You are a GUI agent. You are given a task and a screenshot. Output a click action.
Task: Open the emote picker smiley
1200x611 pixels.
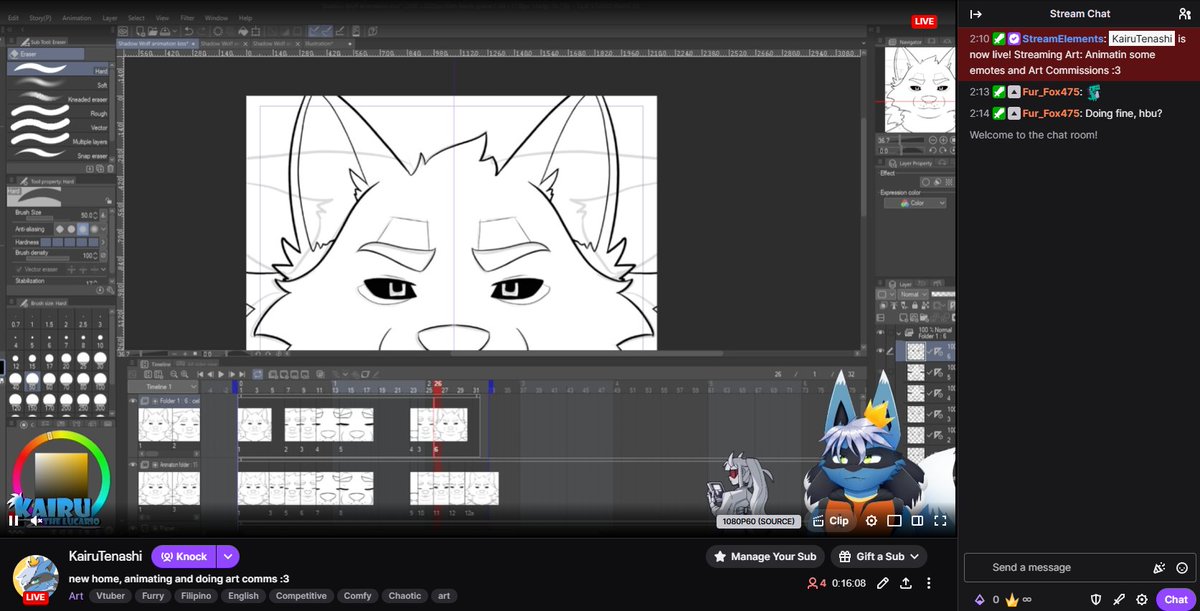pyautogui.click(x=1180, y=567)
